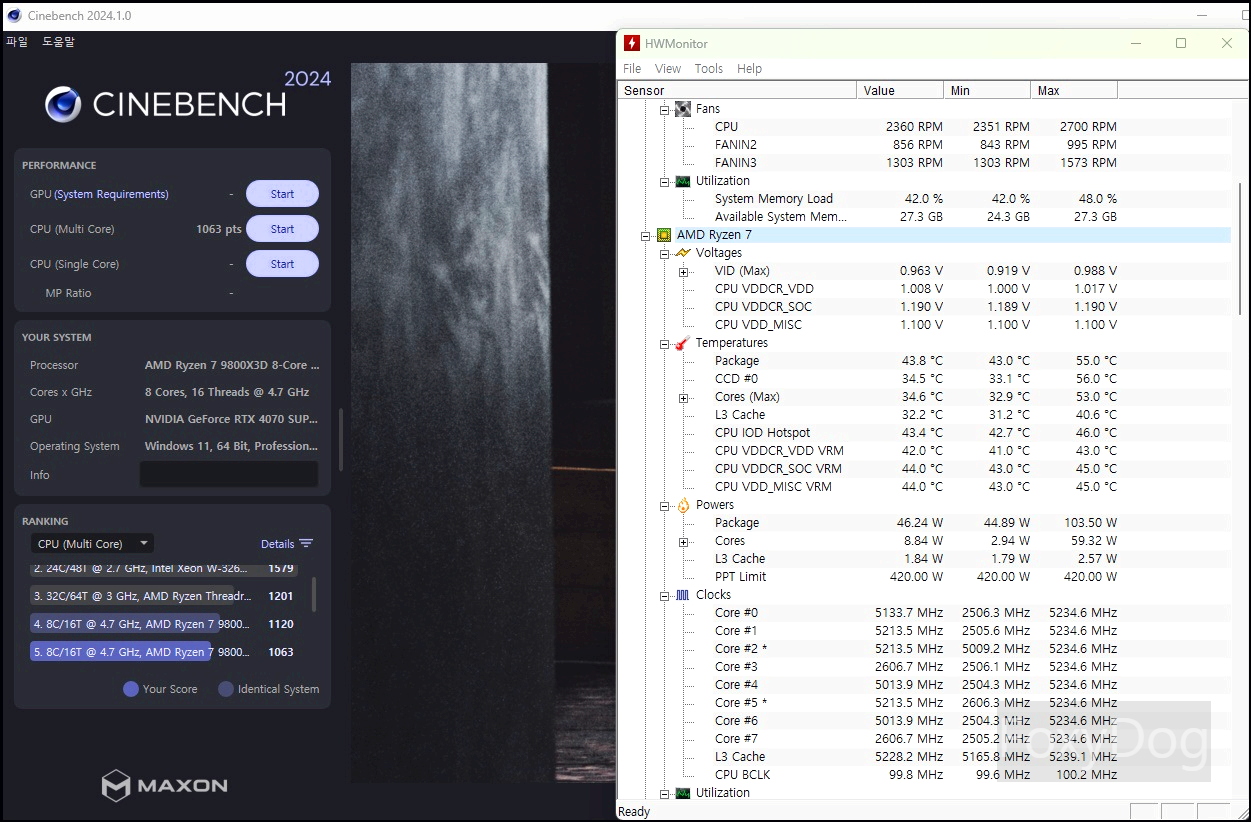Select the Threadripper ranking entry 1201
Image resolution: width=1251 pixels, height=822 pixels.
tap(165, 596)
